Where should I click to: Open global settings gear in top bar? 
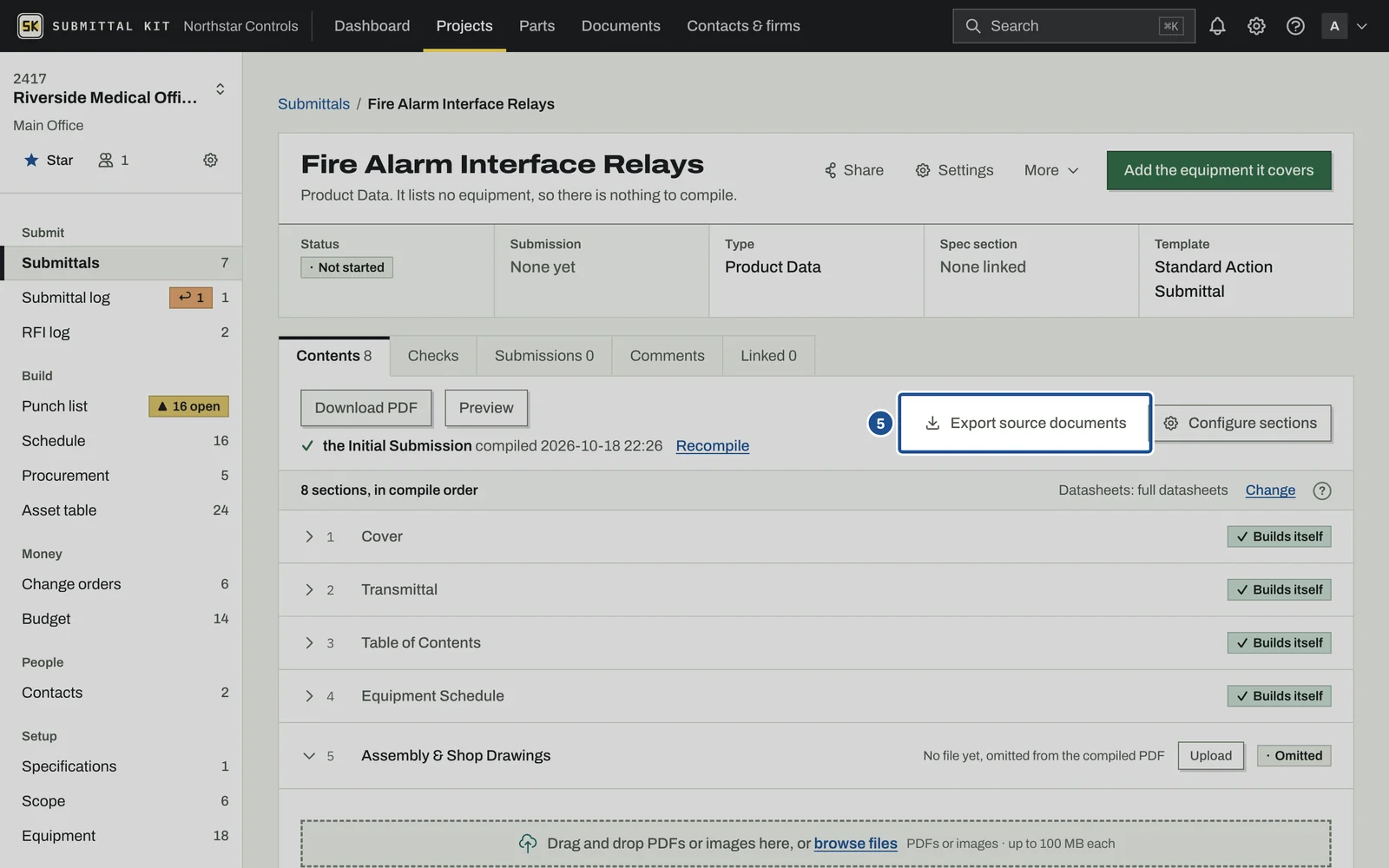tap(1256, 26)
